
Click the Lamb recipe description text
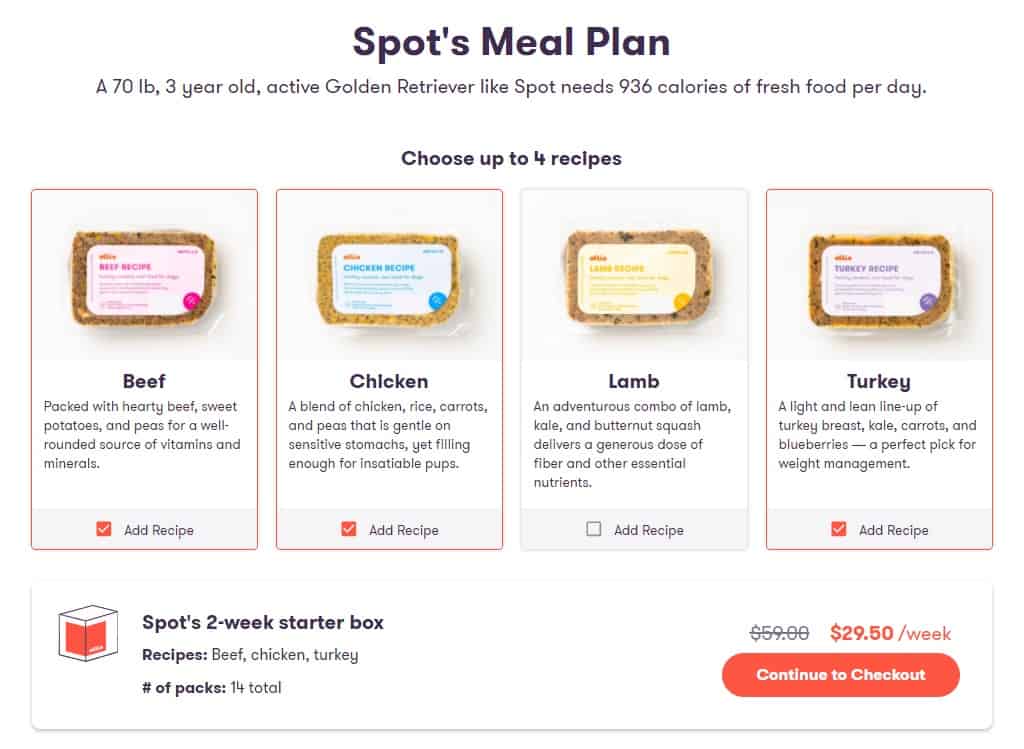coord(632,444)
